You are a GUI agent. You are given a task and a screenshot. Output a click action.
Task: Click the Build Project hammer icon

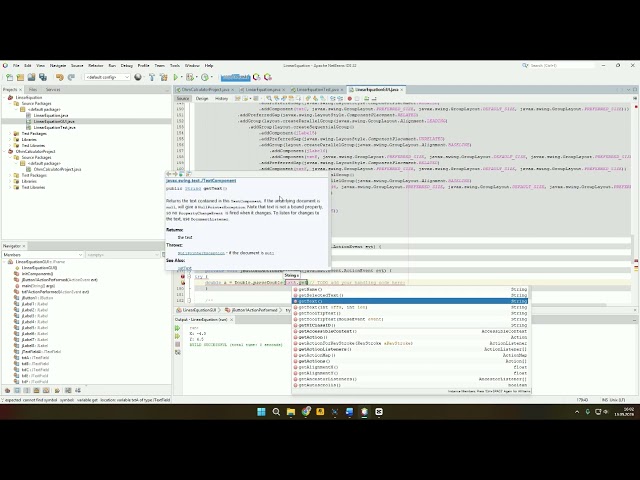click(x=152, y=77)
